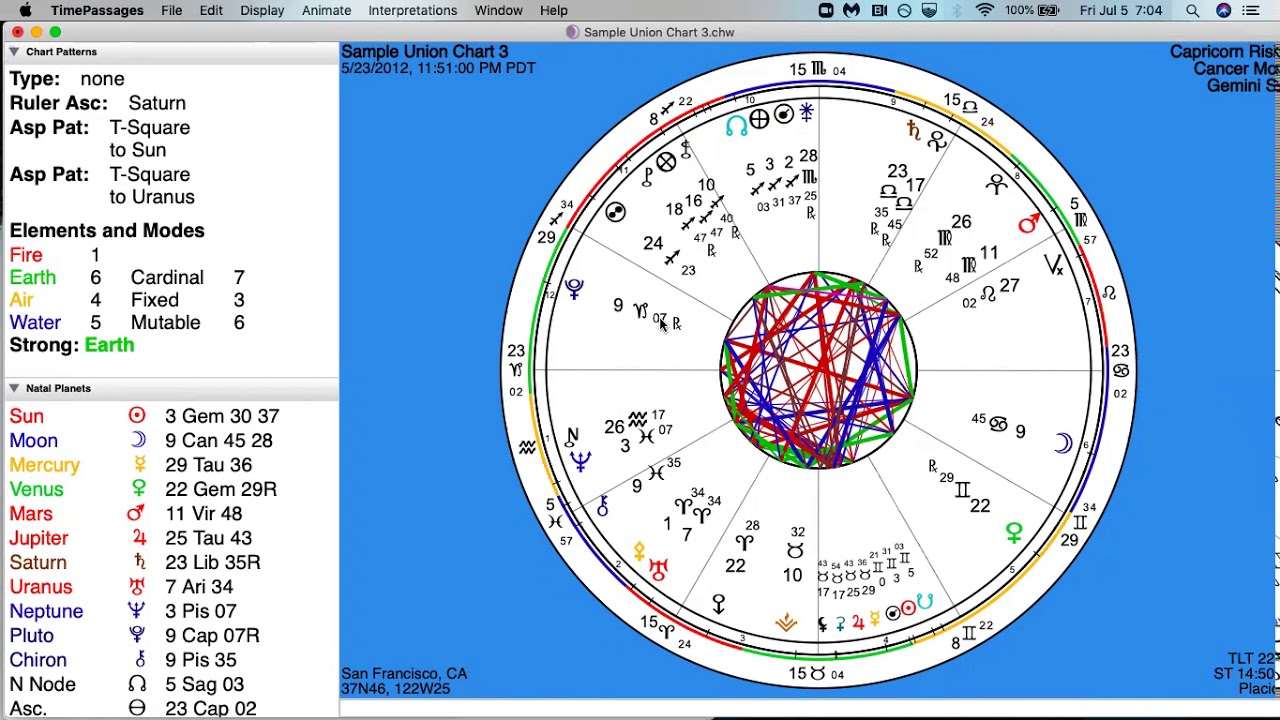This screenshot has height=720, width=1280.
Task: Select the red Jupiter glyph at wheel bottom
Action: tap(858, 622)
